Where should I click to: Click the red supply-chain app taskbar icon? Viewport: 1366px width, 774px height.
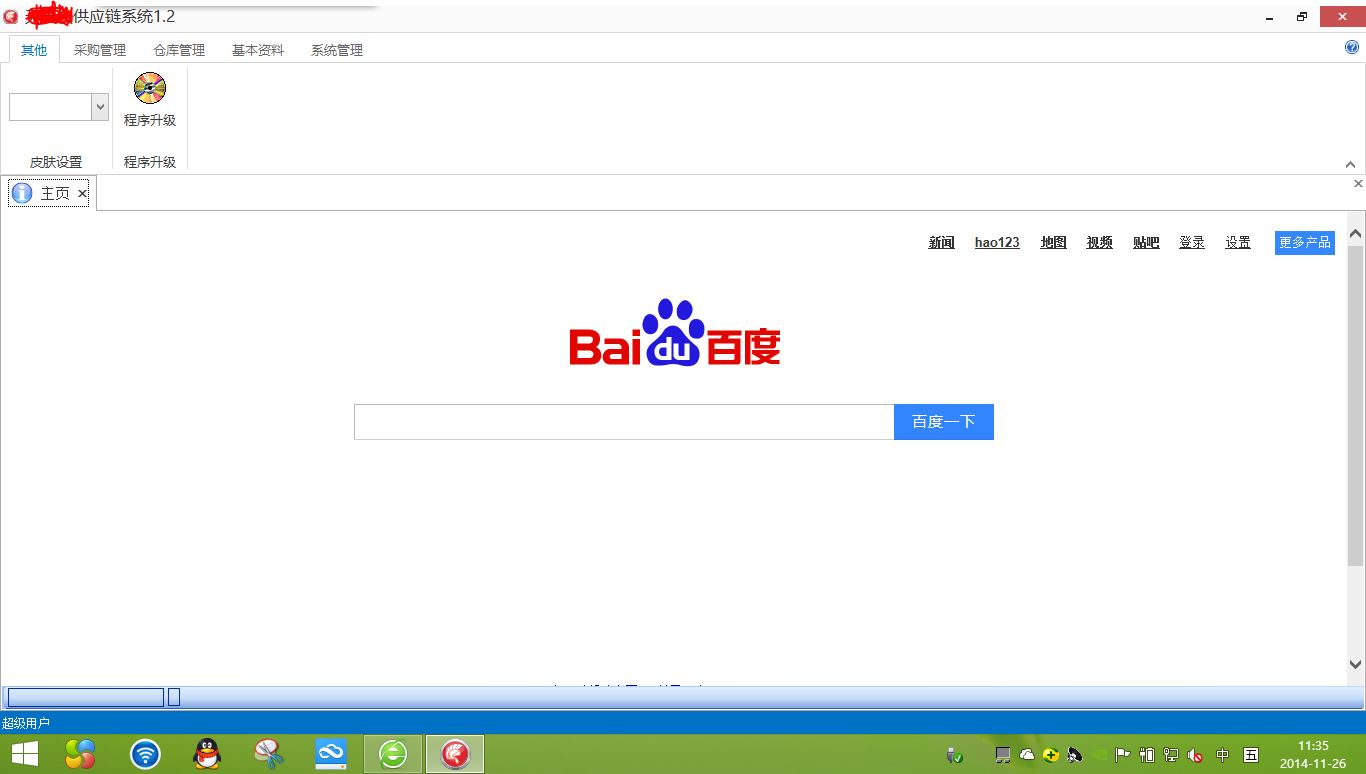tap(455, 754)
